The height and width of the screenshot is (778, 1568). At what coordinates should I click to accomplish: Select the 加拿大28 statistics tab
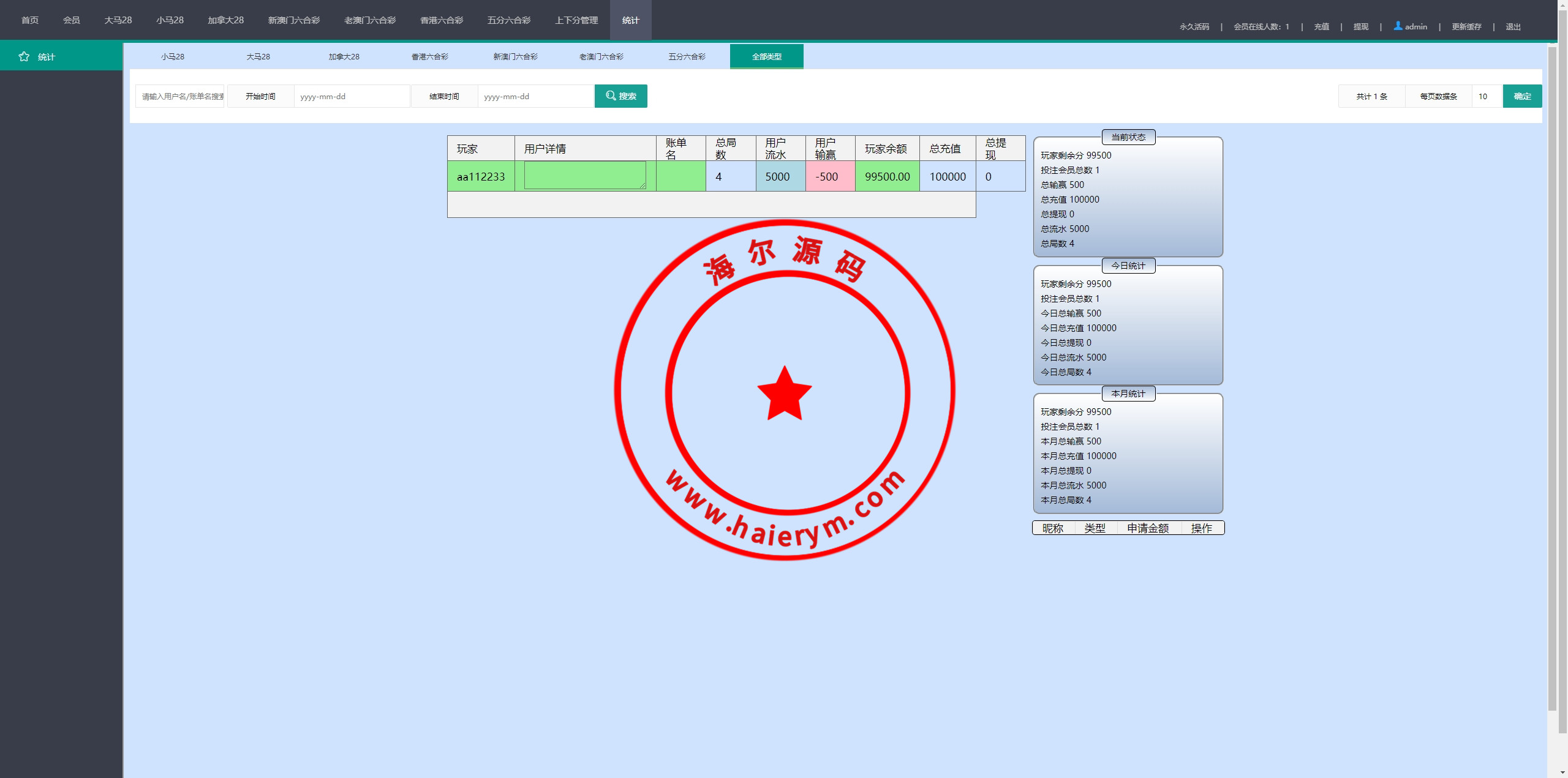(x=344, y=56)
